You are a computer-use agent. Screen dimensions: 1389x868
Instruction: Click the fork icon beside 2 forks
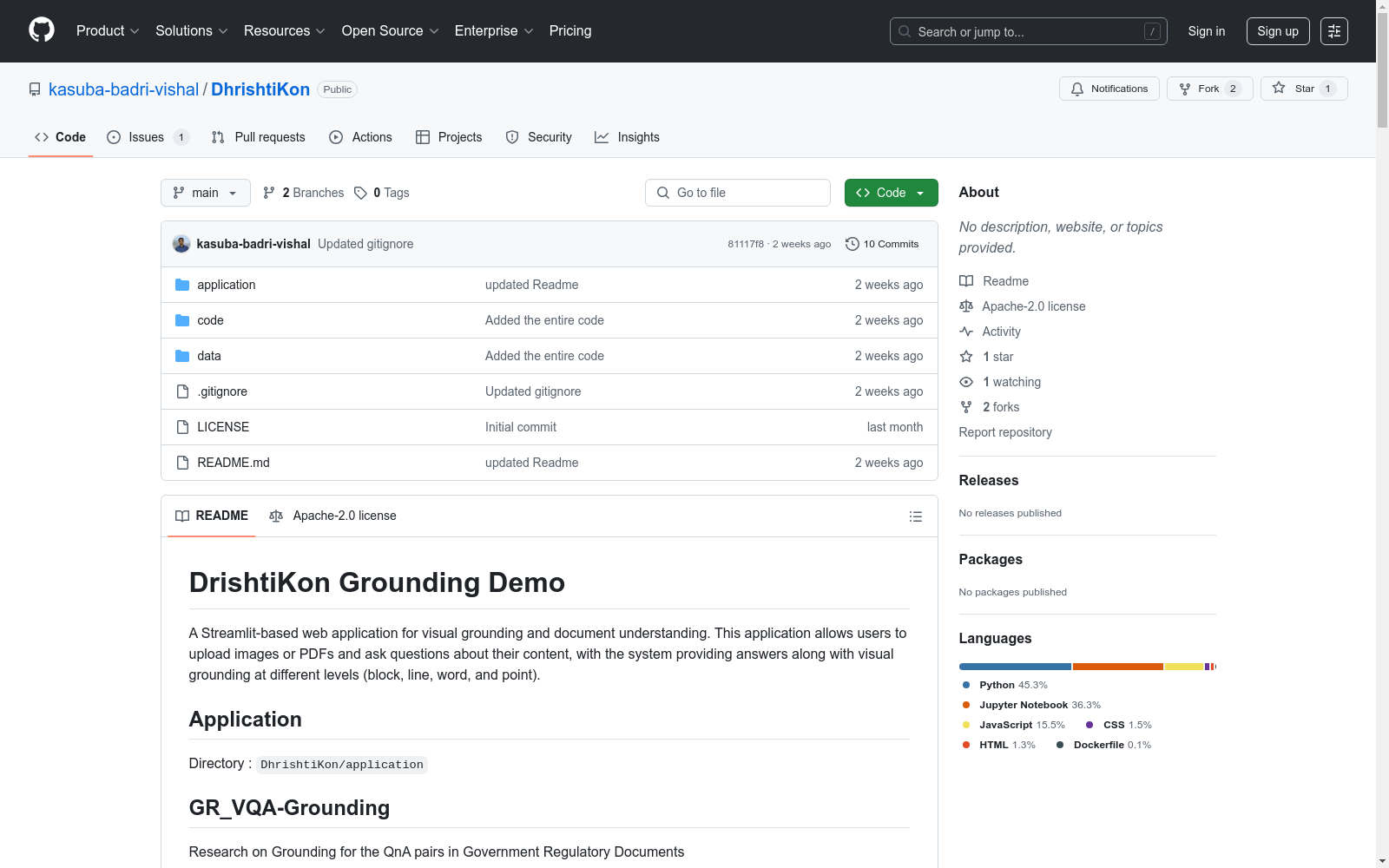(x=966, y=407)
